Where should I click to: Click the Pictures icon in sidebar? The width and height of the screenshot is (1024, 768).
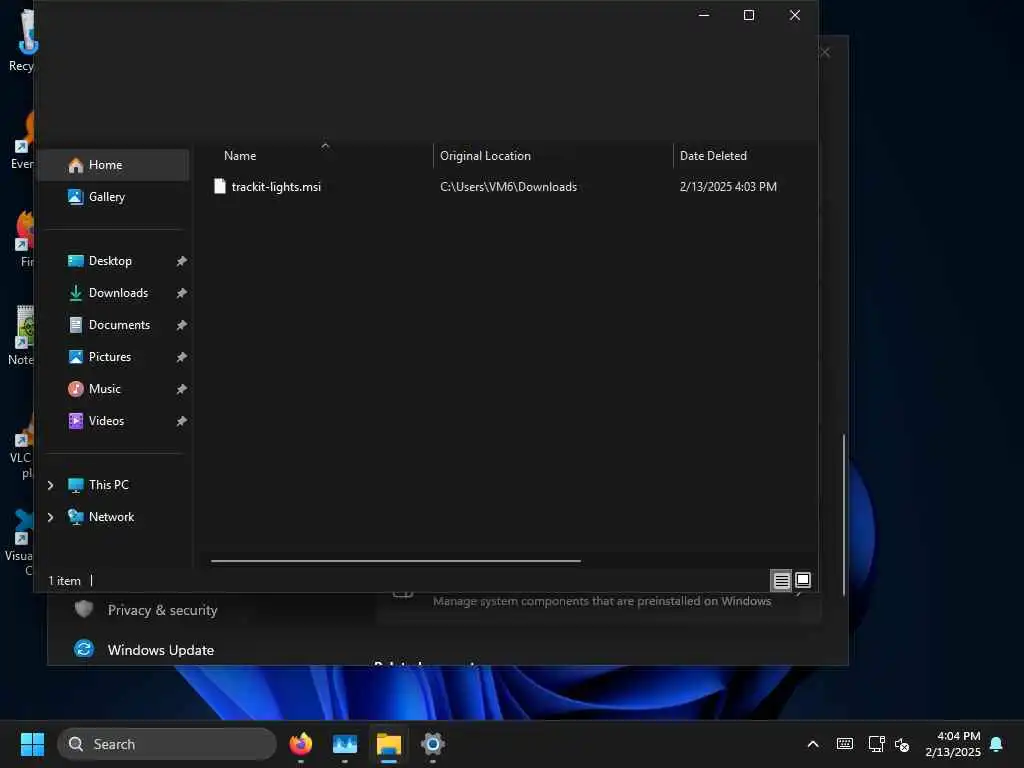[76, 357]
